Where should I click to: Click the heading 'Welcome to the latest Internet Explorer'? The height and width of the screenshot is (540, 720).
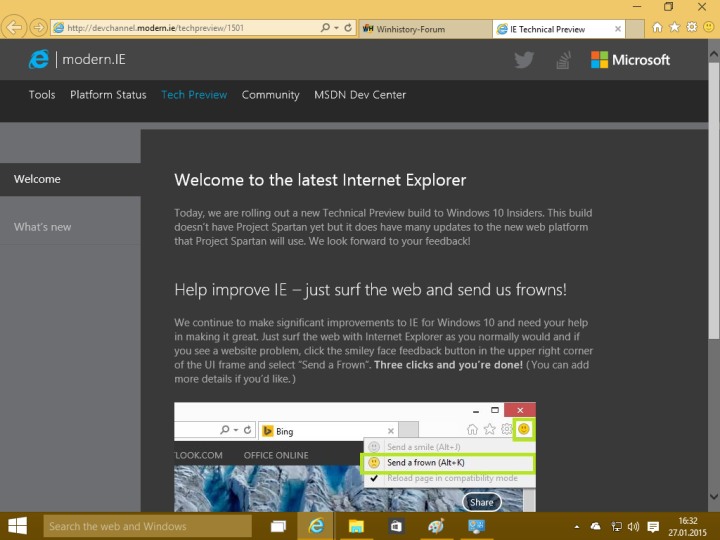pos(320,180)
